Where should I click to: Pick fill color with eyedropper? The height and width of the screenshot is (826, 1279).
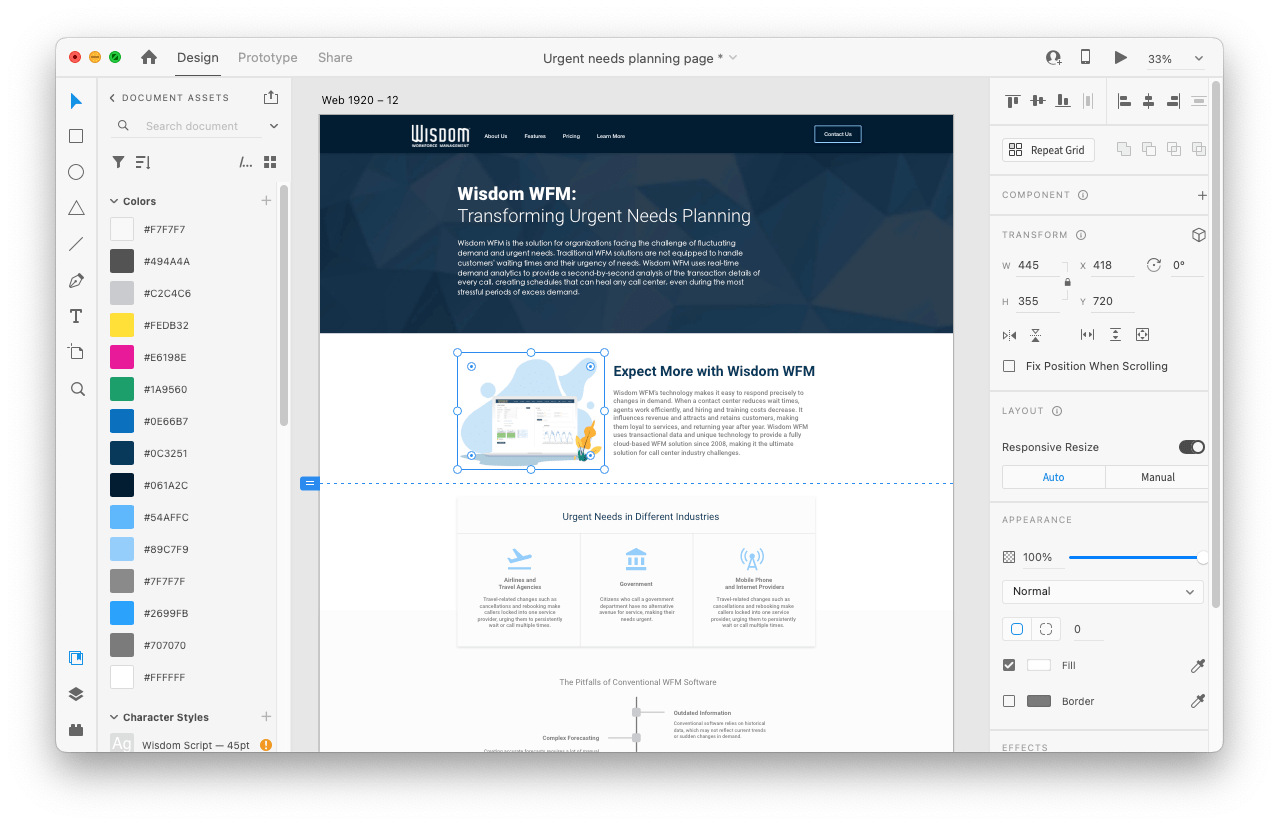coord(1198,665)
